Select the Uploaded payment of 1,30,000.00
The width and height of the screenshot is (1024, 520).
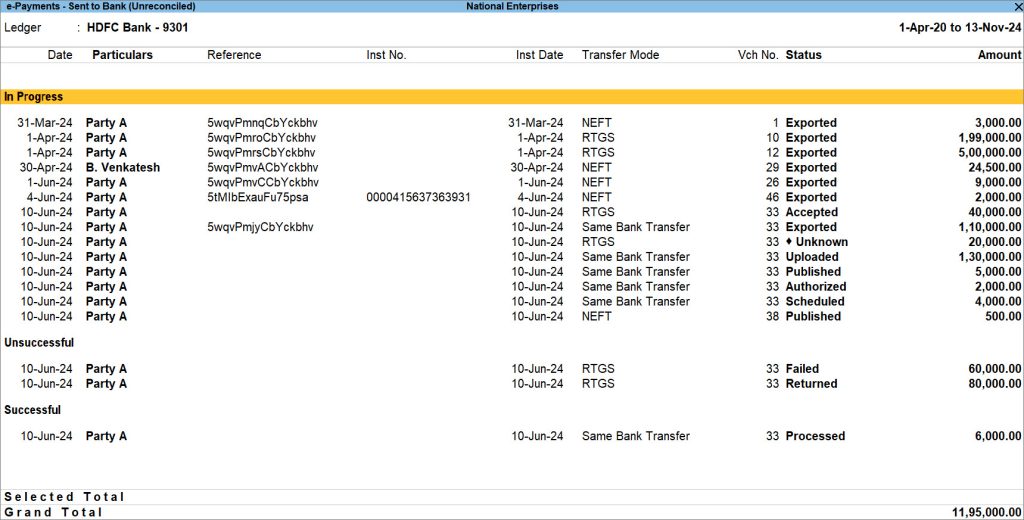(x=812, y=257)
